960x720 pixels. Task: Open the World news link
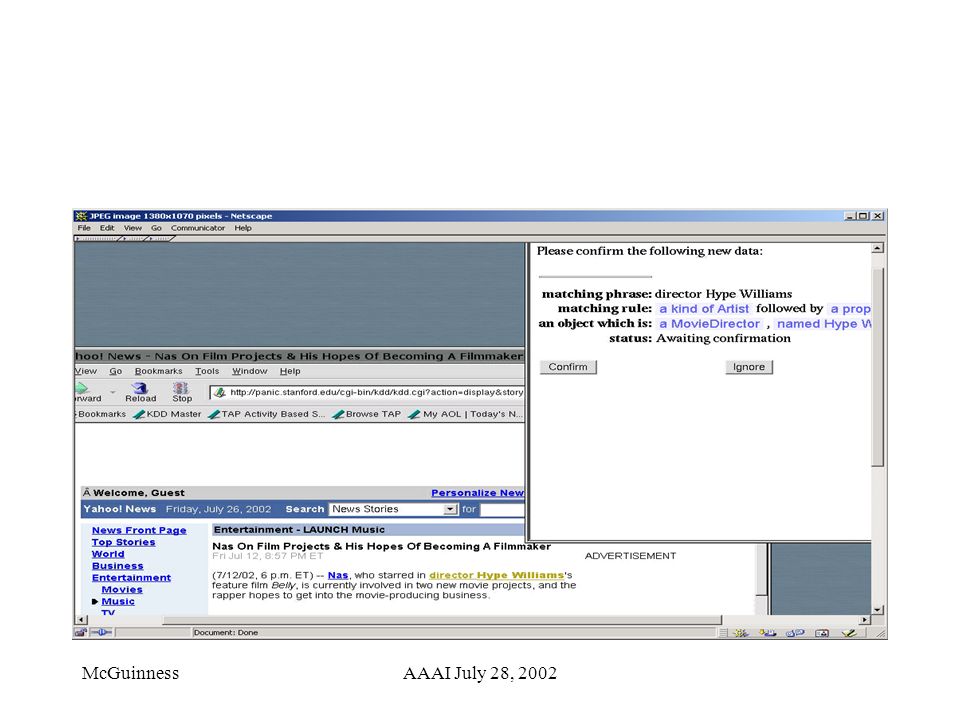[108, 554]
